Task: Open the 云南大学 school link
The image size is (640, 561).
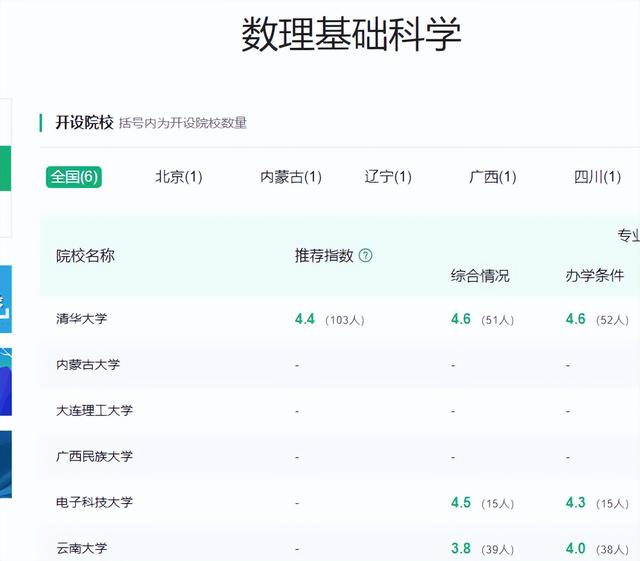Action: [82, 548]
